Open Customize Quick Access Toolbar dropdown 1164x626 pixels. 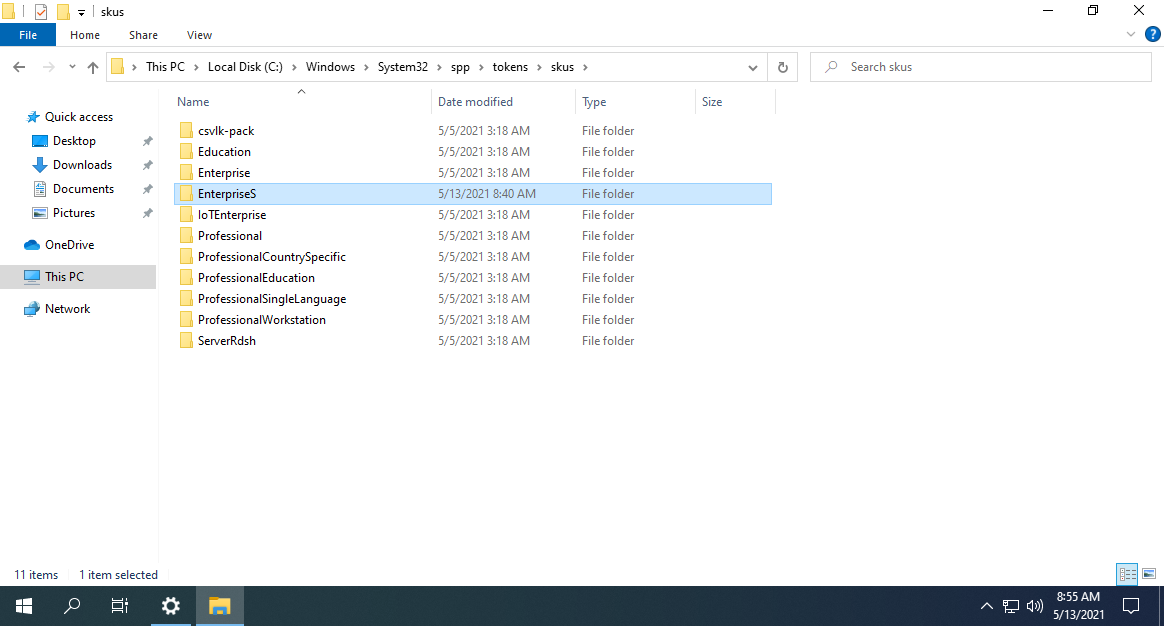(x=81, y=12)
